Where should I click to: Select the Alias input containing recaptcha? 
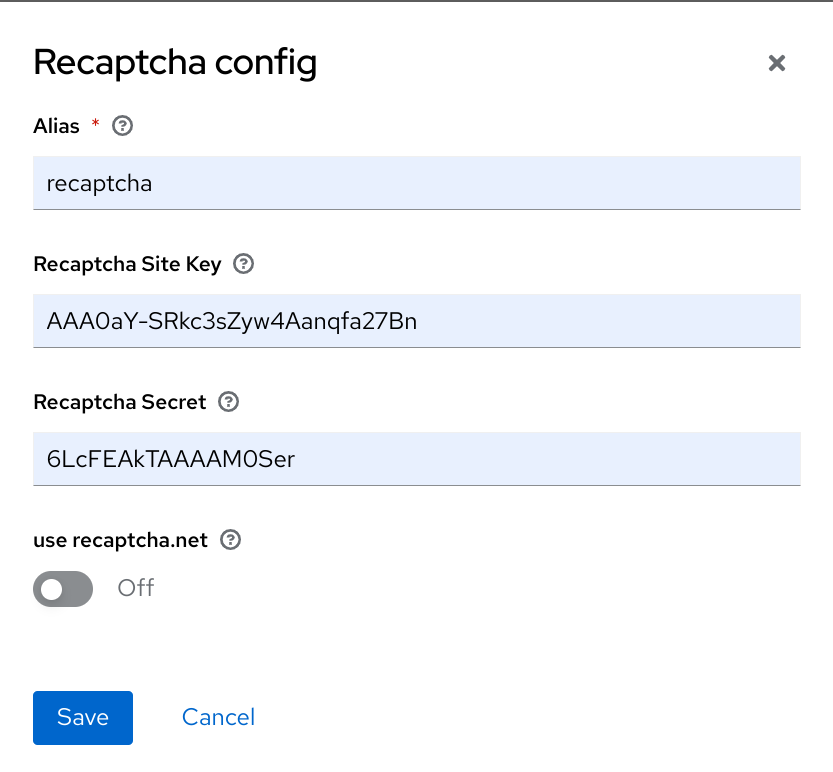(x=417, y=183)
